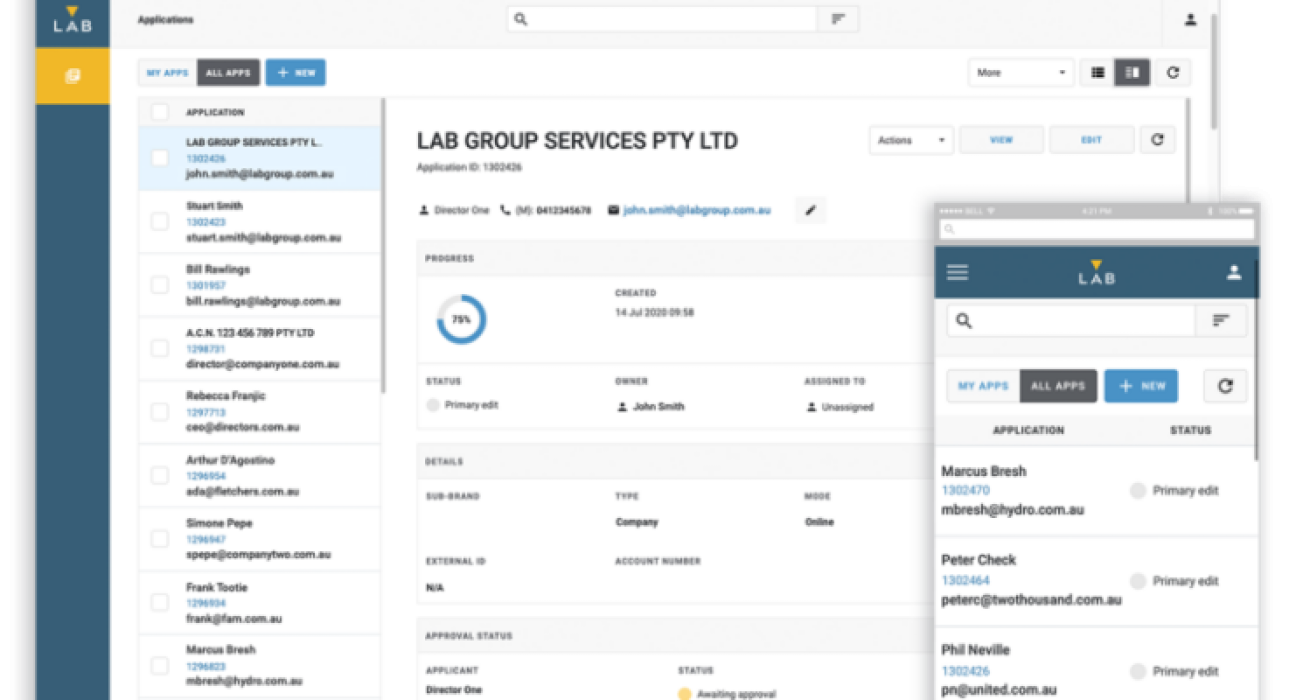Open the Actions dropdown

(x=908, y=139)
